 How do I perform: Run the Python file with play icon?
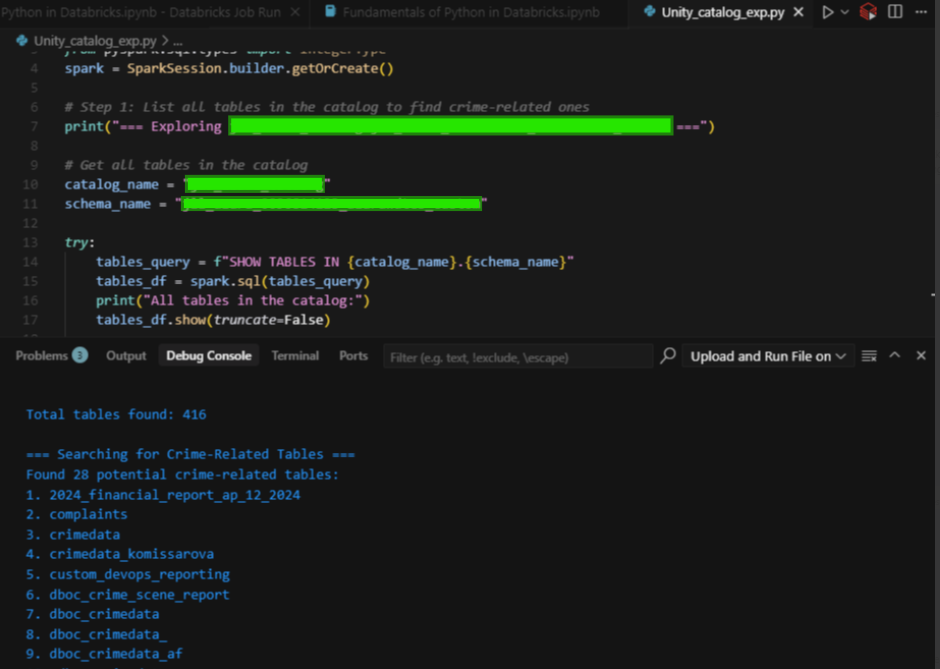[828, 12]
